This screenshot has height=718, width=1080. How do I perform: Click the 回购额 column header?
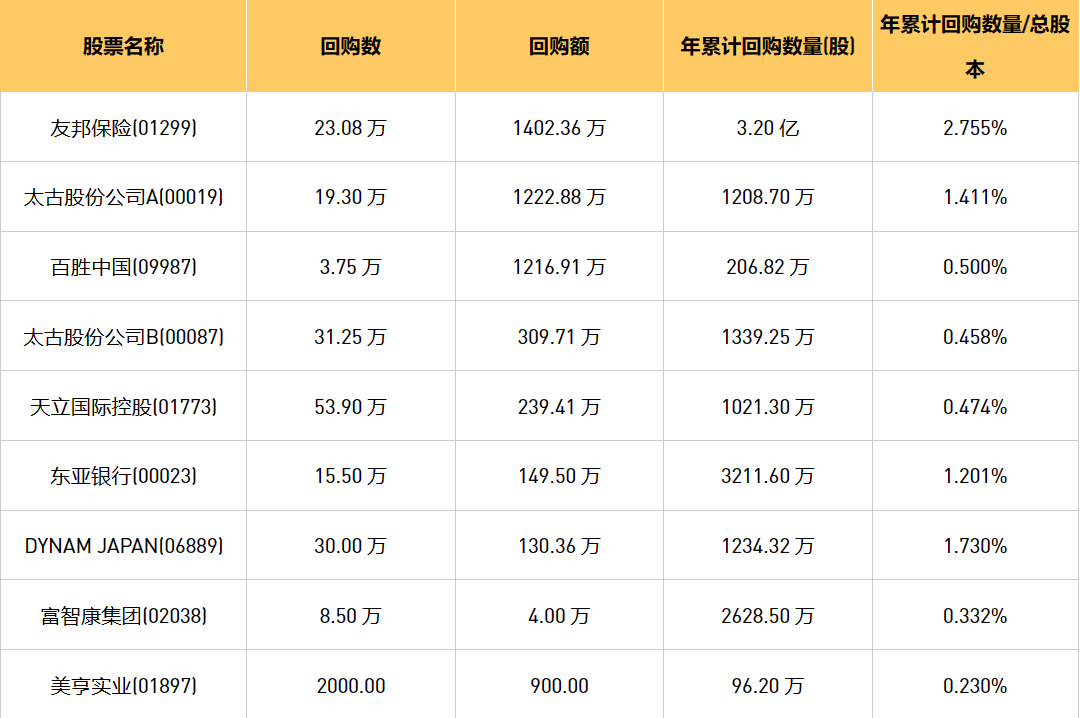click(x=559, y=47)
